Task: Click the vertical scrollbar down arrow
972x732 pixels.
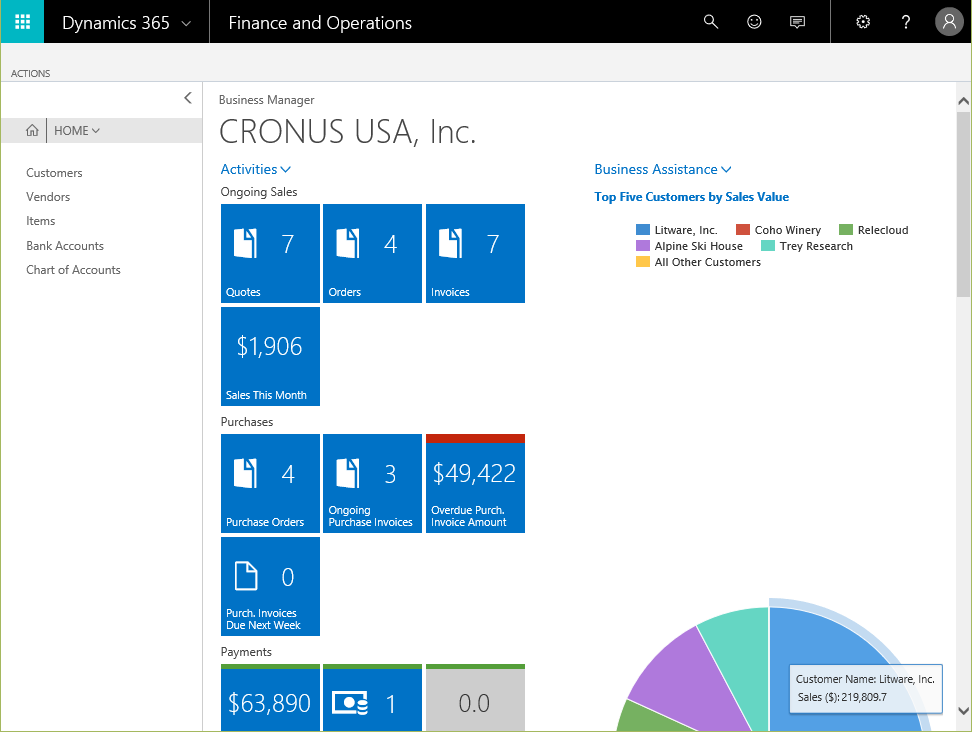Action: click(x=963, y=710)
